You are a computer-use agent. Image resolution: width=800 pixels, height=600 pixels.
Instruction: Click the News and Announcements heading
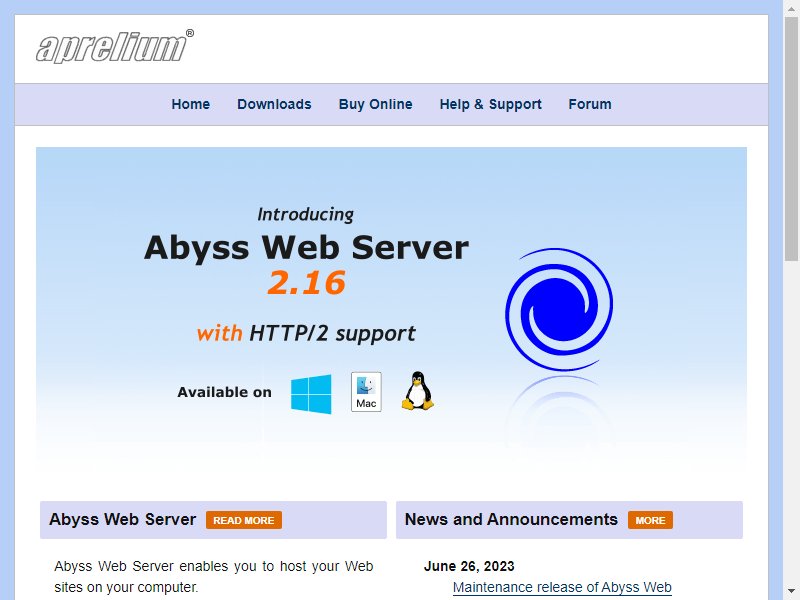click(x=511, y=519)
